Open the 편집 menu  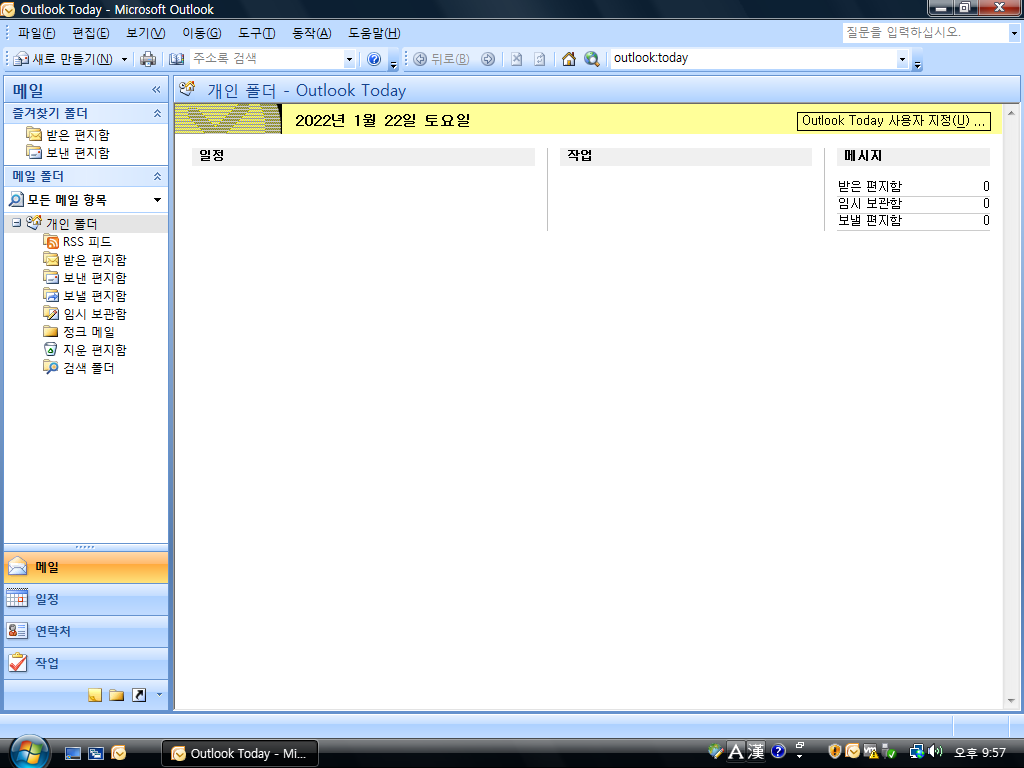pos(91,33)
